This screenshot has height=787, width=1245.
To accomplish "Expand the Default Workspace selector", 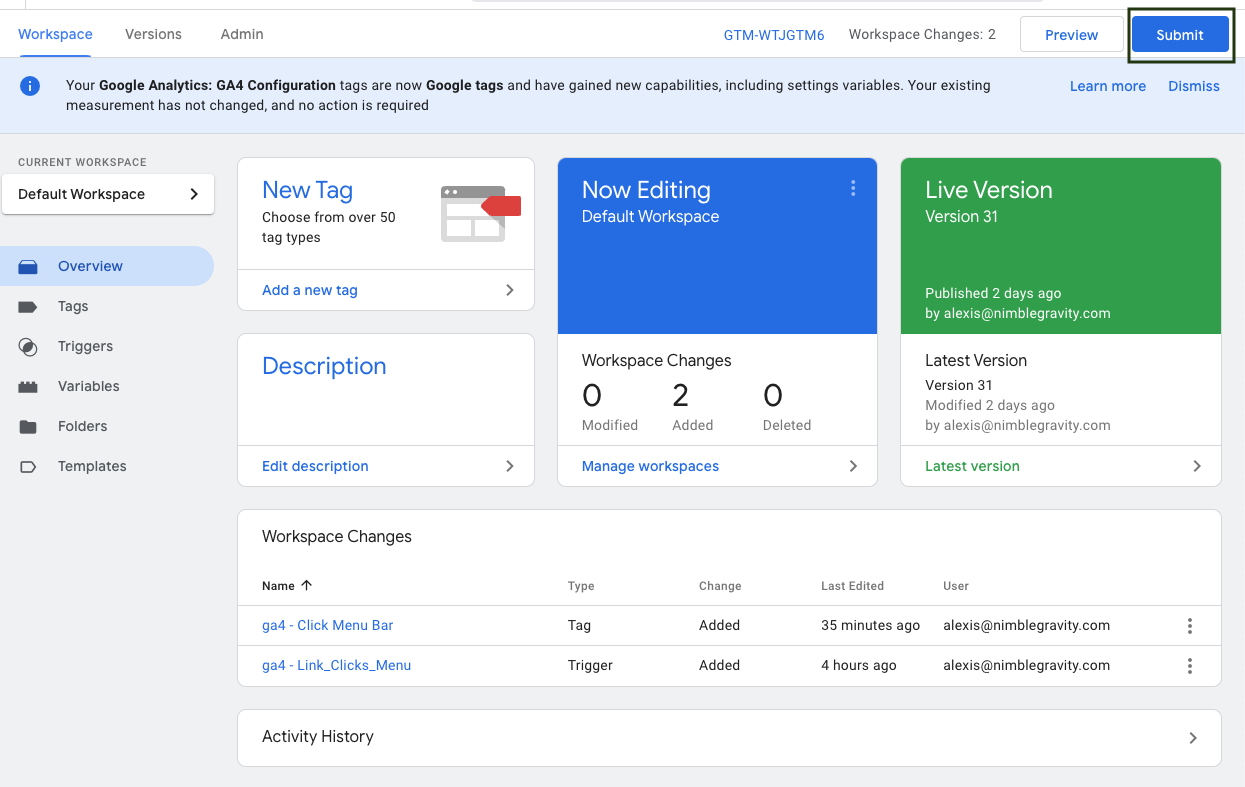I will 108,194.
